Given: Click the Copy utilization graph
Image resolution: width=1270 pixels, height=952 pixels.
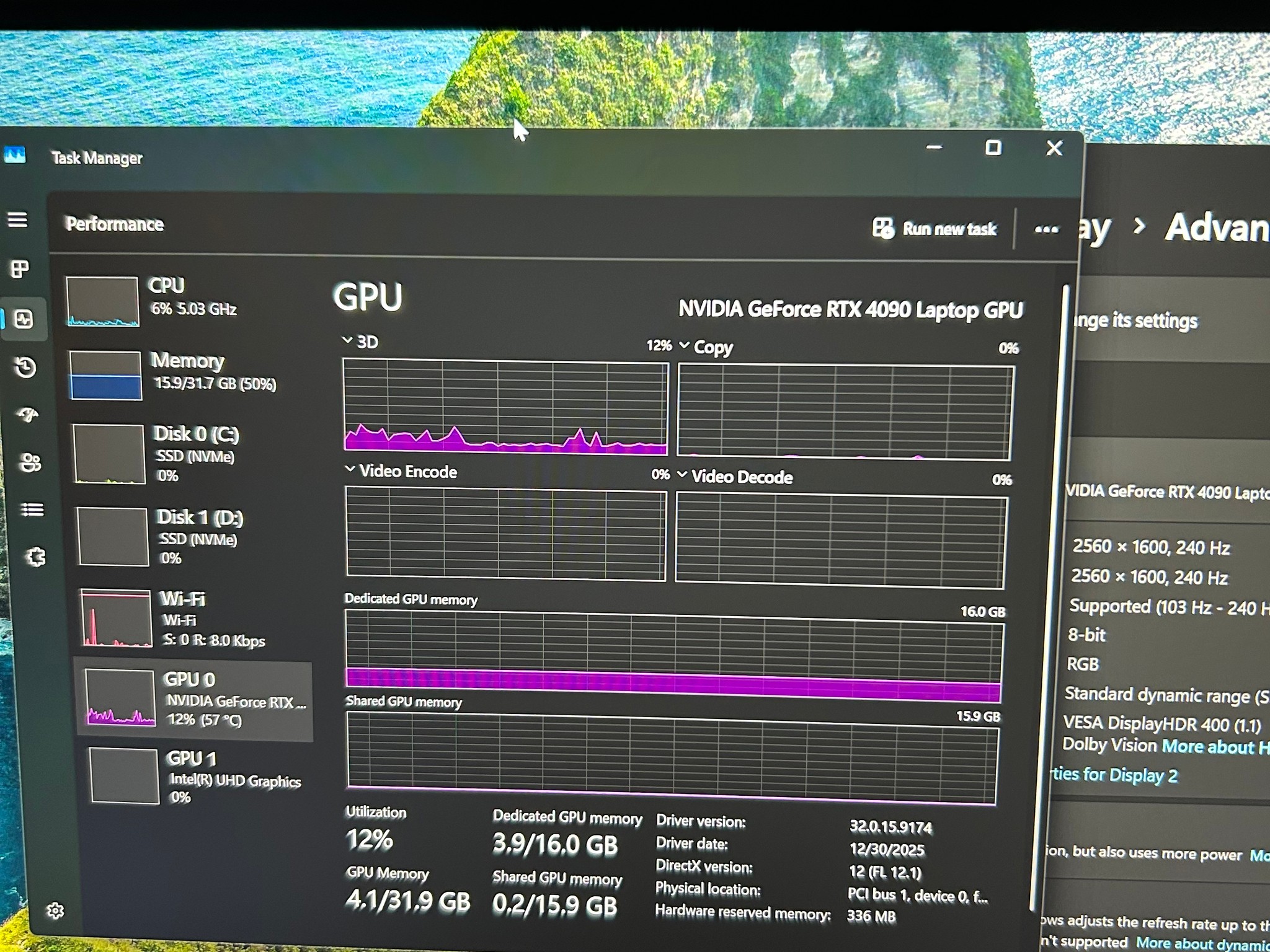Looking at the screenshot, I should (x=846, y=412).
